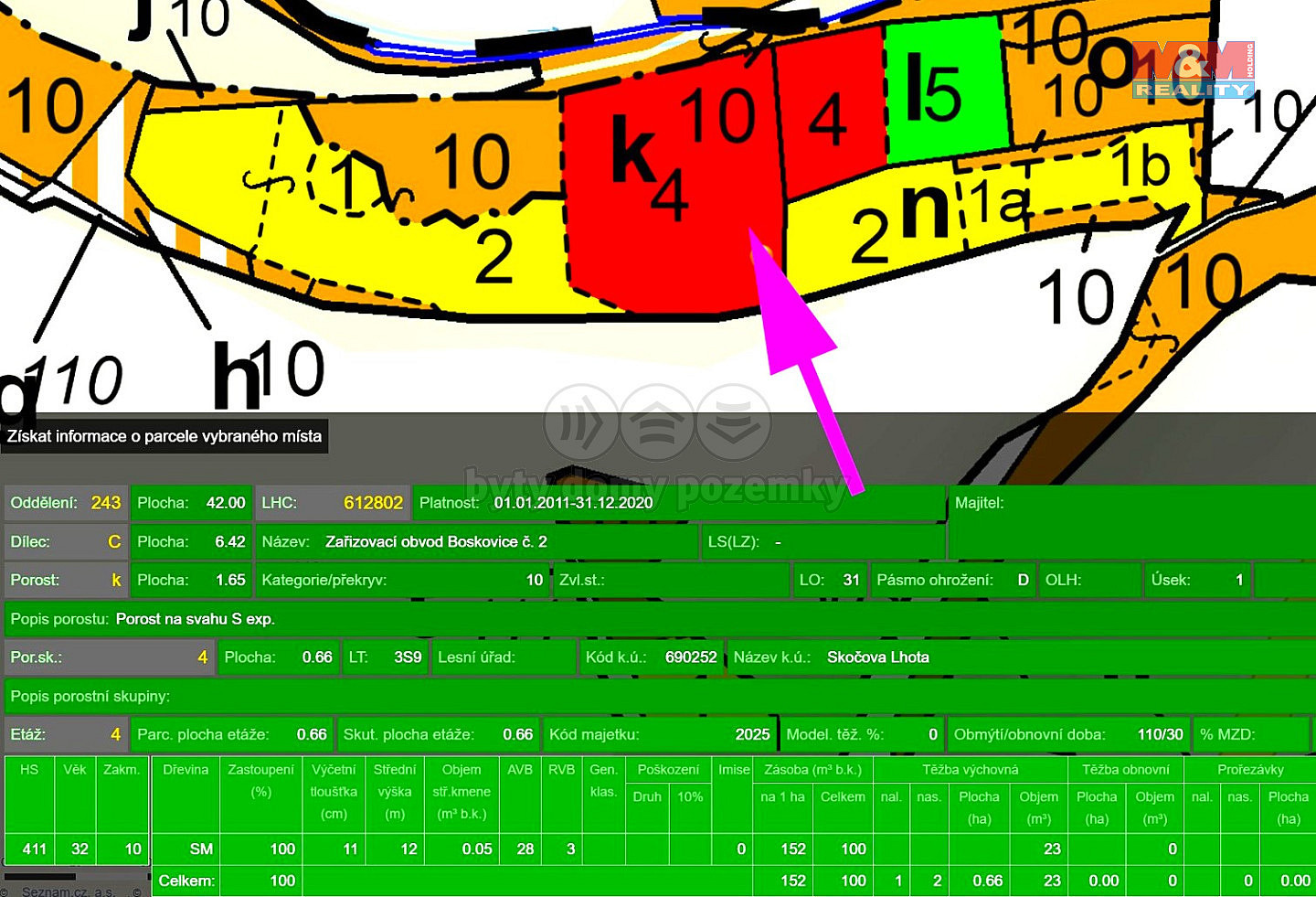The image size is (1316, 897).
Task: Click the downward chevron circular icon
Action: click(x=734, y=423)
